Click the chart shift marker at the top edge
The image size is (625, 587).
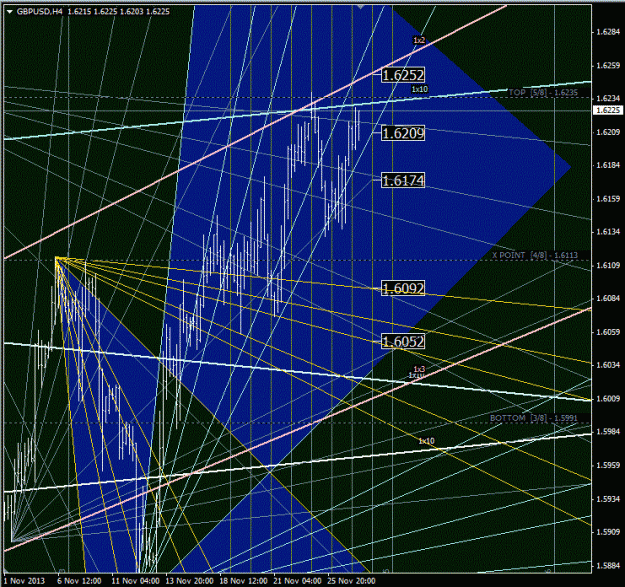pyautogui.click(x=361, y=7)
